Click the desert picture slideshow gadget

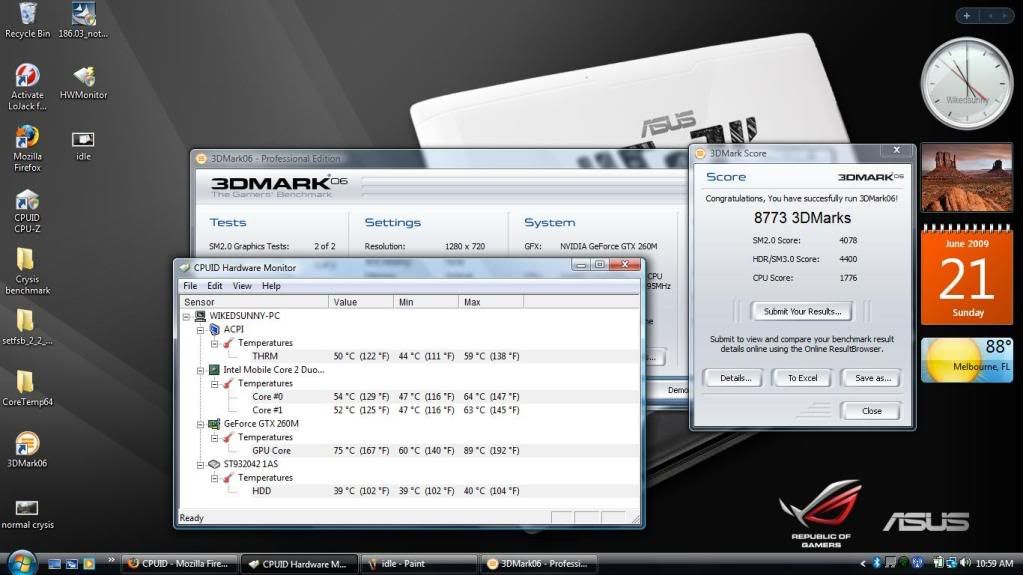pos(966,178)
